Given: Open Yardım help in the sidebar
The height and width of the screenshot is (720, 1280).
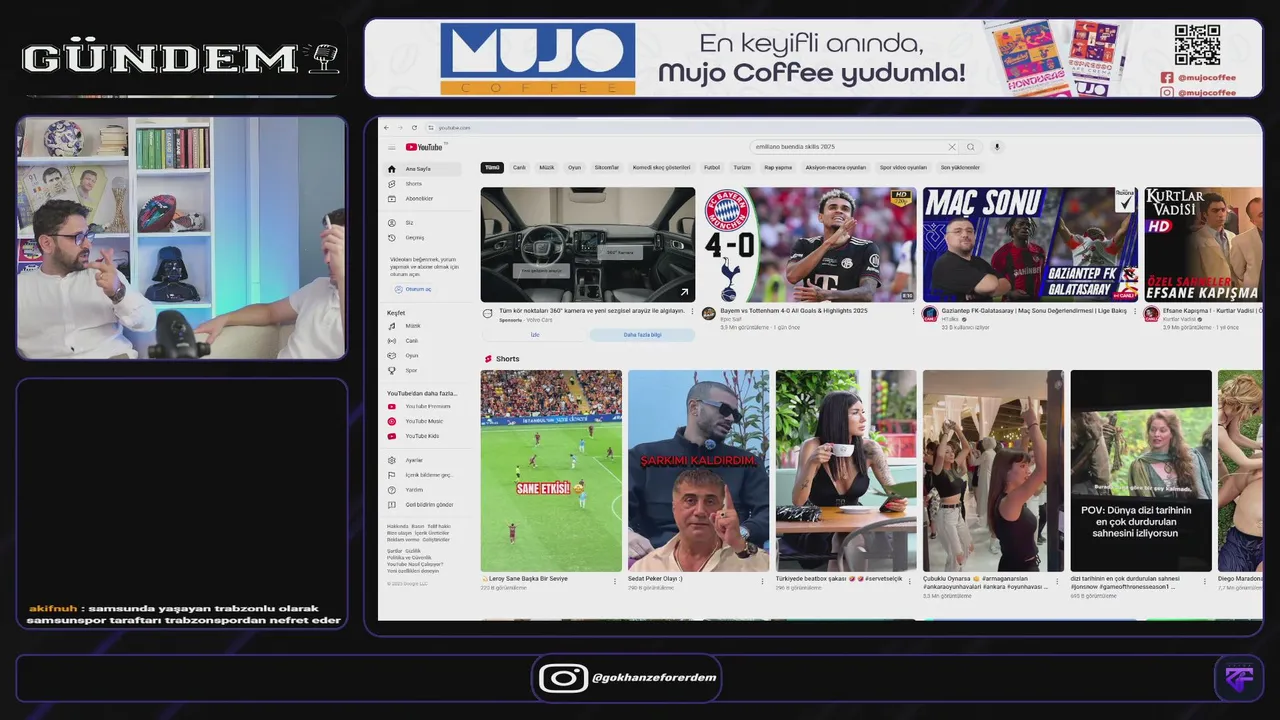Looking at the screenshot, I should (x=424, y=490).
